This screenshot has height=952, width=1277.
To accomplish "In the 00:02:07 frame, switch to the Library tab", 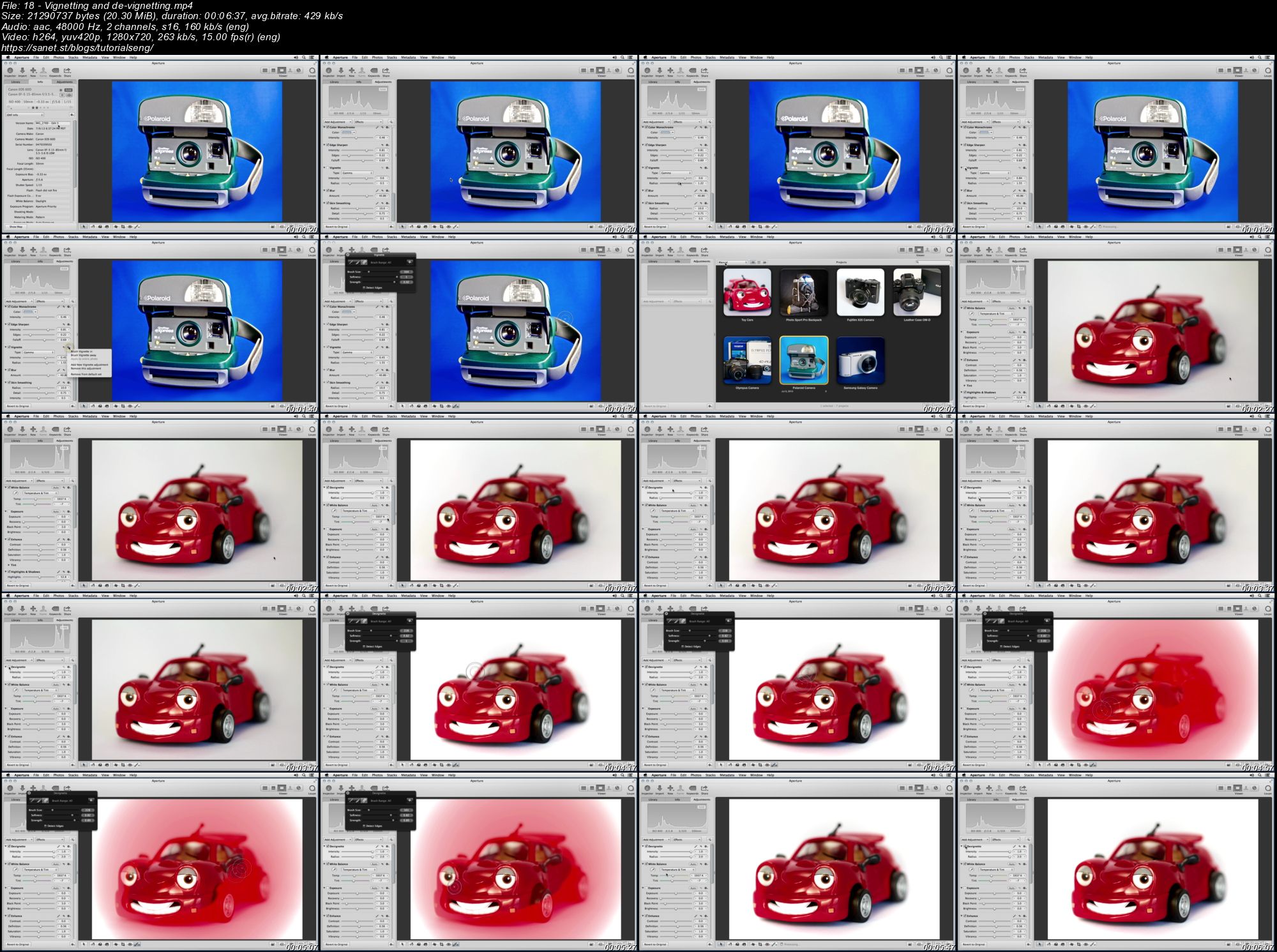I will 653,261.
